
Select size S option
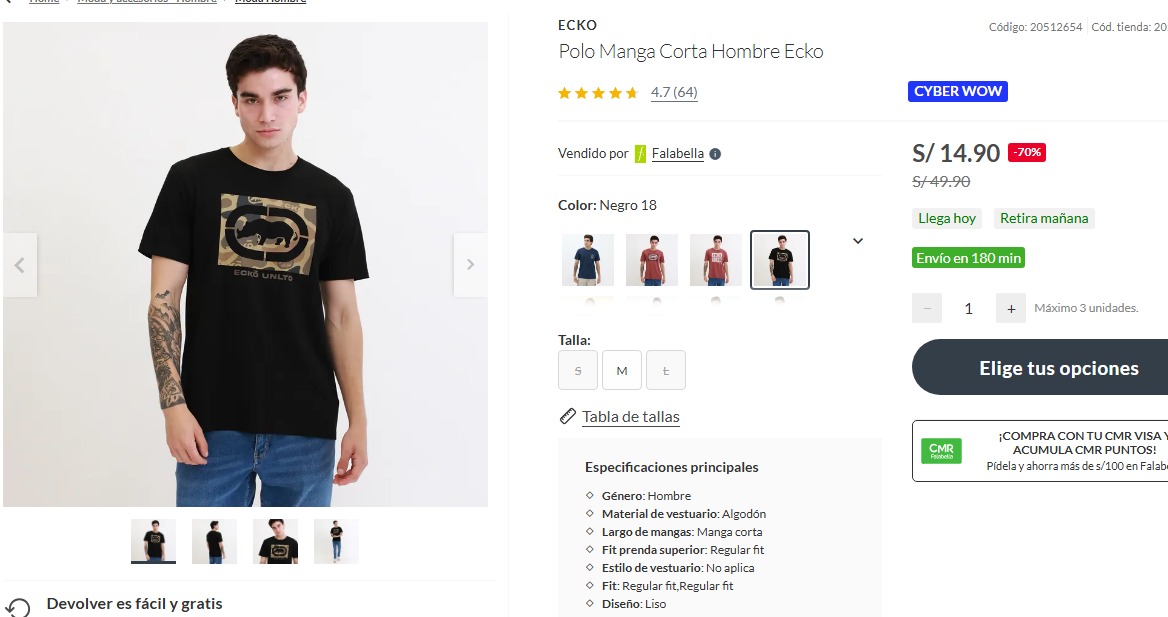pyautogui.click(x=578, y=371)
